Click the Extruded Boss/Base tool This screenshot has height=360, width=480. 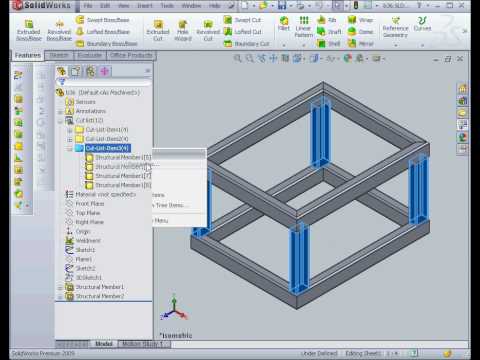[x=29, y=30]
